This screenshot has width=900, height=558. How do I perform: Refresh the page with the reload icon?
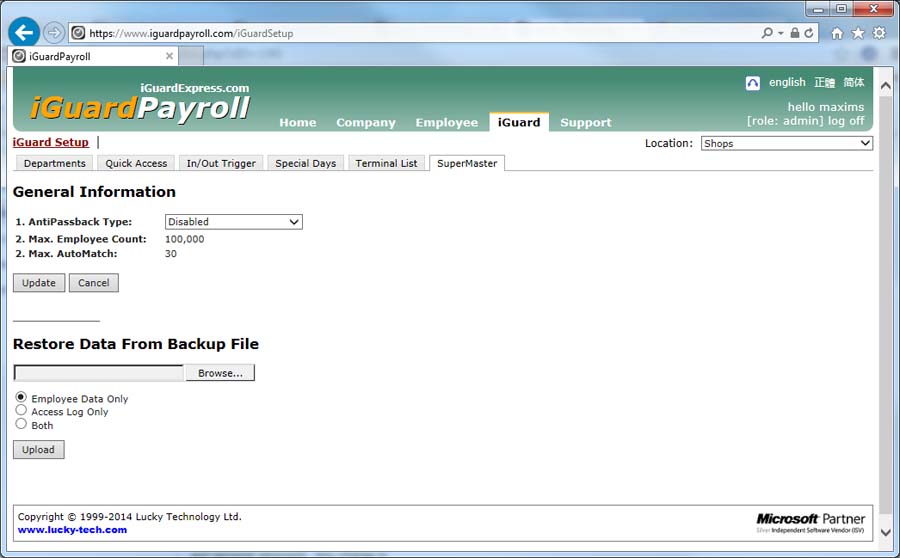tap(809, 33)
